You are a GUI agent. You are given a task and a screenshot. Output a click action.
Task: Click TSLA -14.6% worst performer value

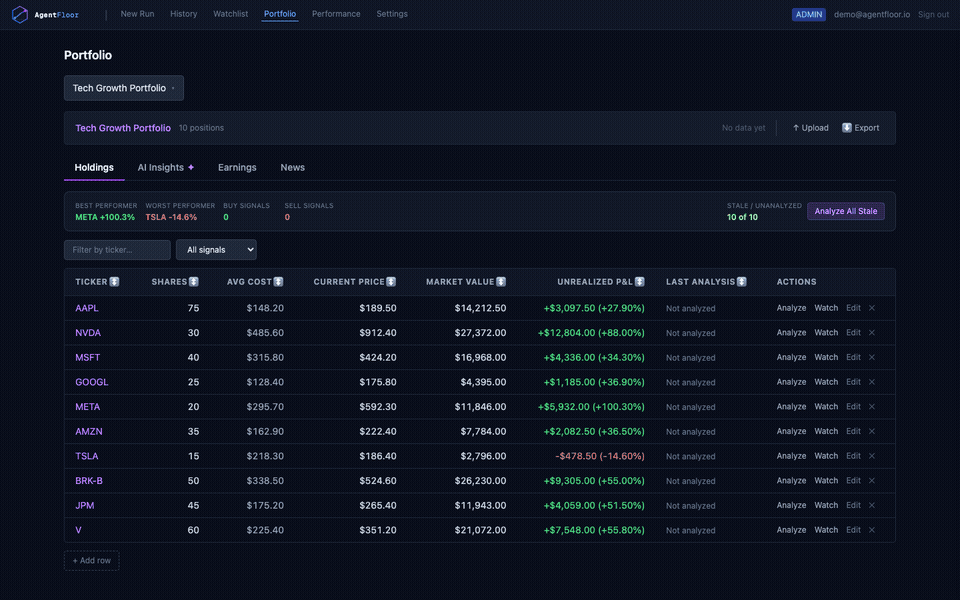click(x=171, y=217)
